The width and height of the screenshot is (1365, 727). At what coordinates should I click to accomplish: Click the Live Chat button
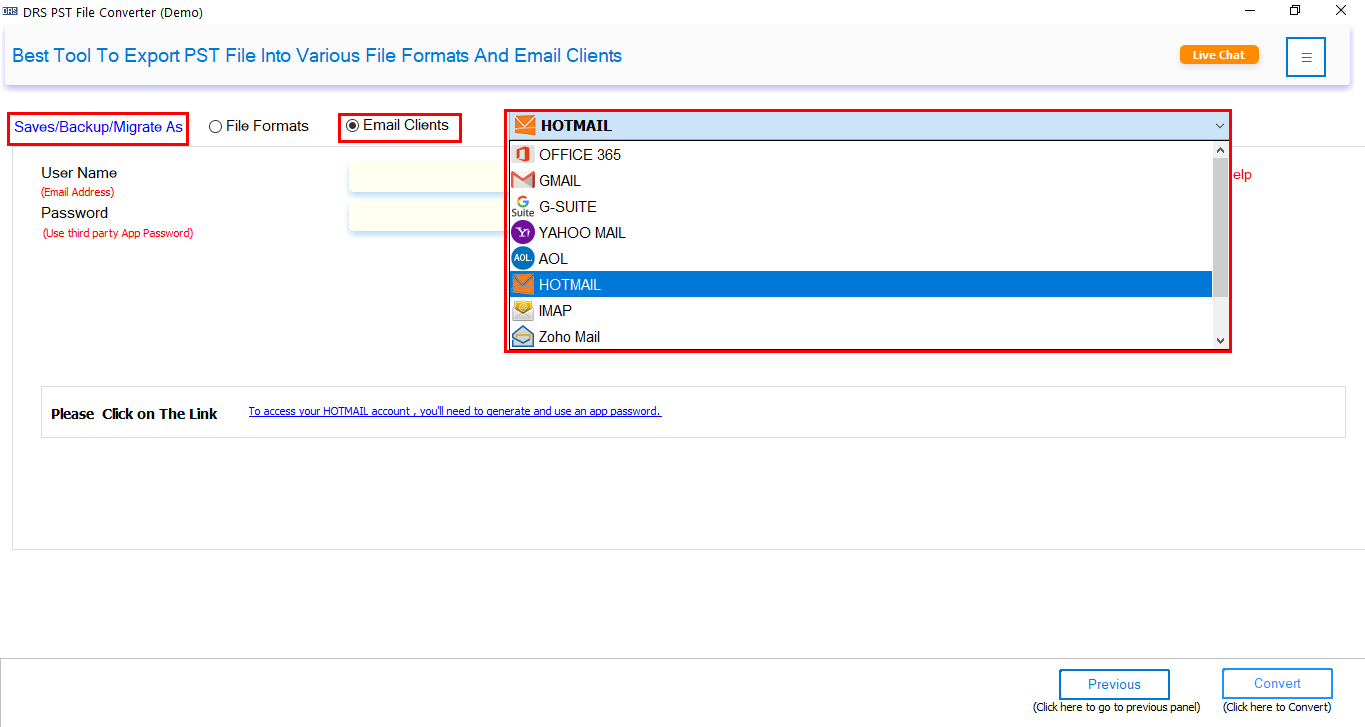[1219, 55]
